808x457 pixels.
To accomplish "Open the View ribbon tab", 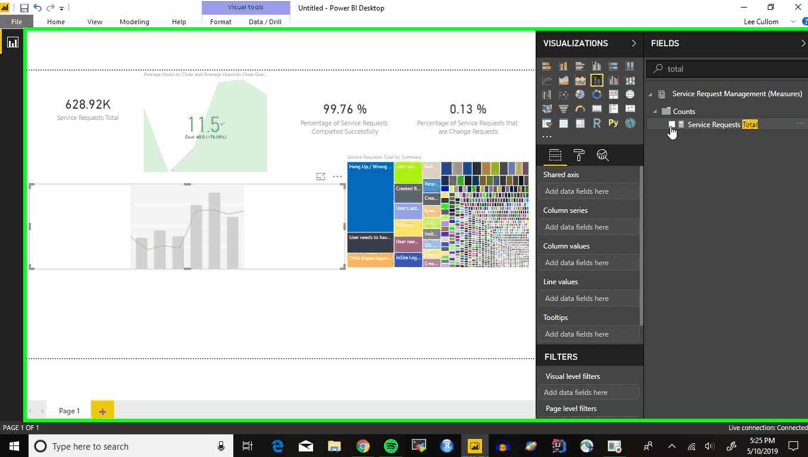I will click(x=94, y=22).
